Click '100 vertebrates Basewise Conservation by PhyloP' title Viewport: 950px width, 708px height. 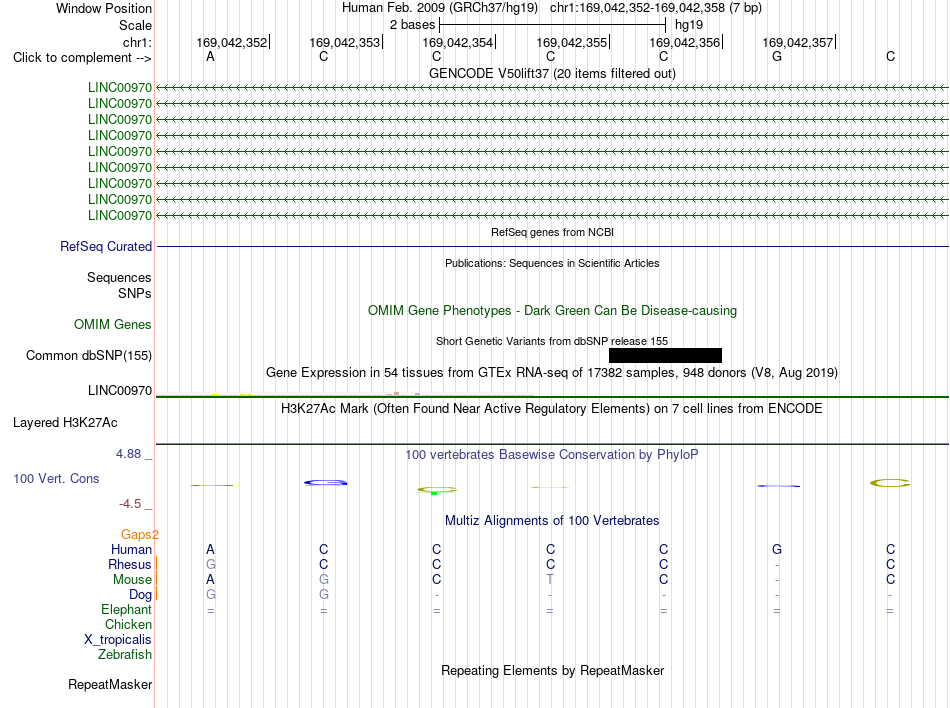point(552,455)
